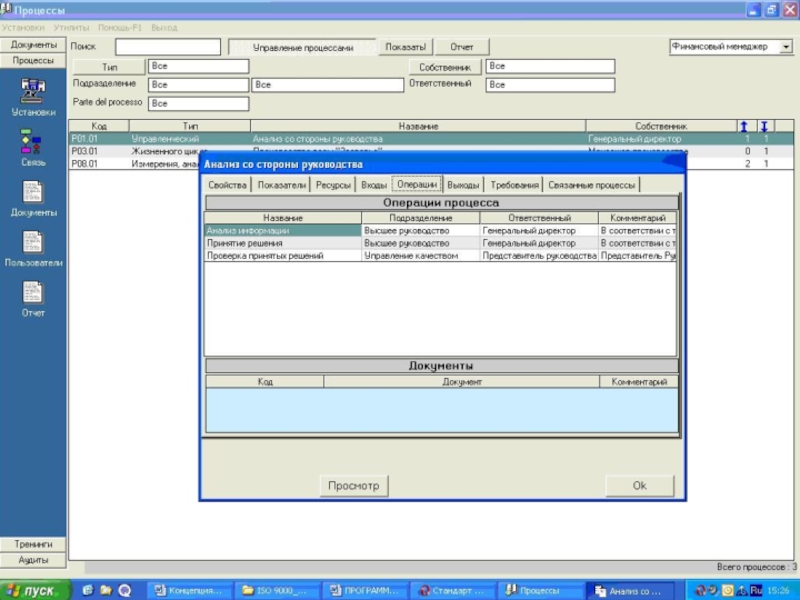Select the Принятие решения operation row

[281, 243]
